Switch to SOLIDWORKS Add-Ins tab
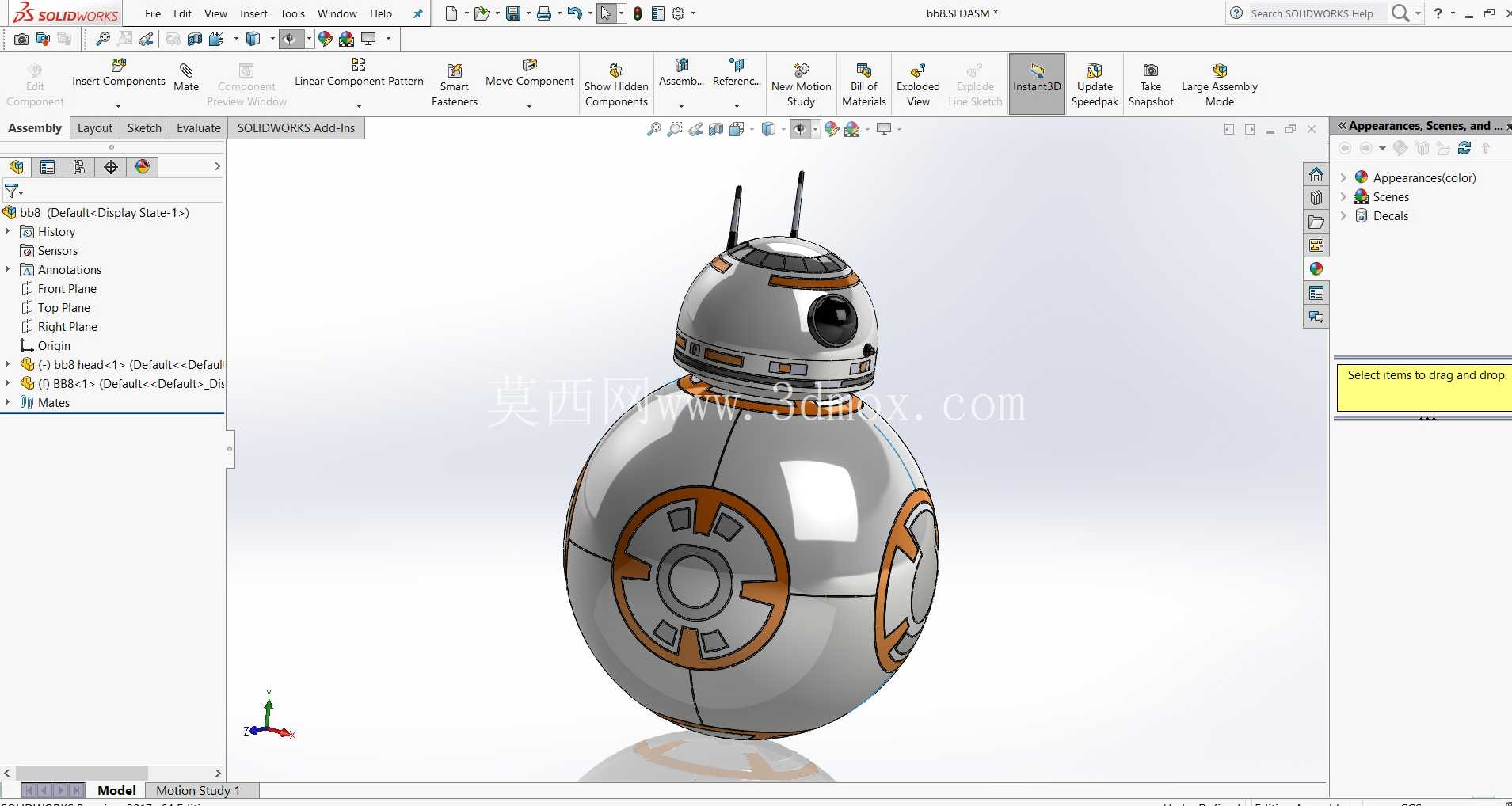Screen dimensions: 1512x806 296,128
